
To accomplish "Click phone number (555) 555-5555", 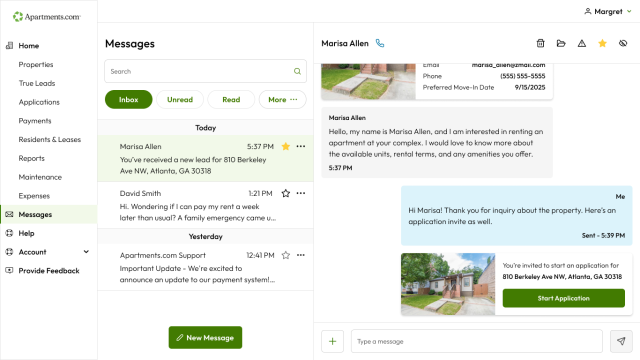I will coord(523,76).
